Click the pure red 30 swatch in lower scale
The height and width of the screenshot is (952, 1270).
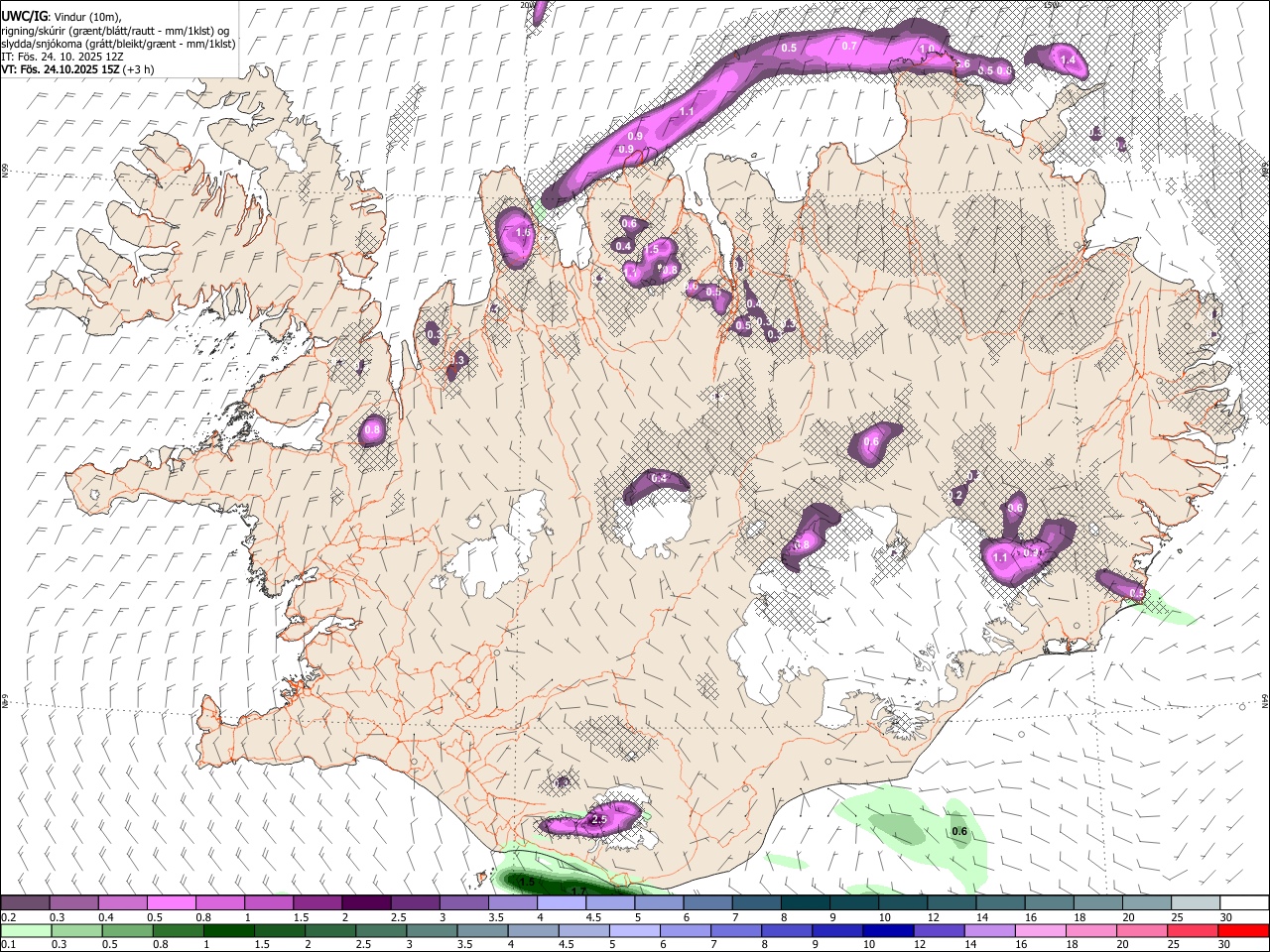tap(1242, 930)
